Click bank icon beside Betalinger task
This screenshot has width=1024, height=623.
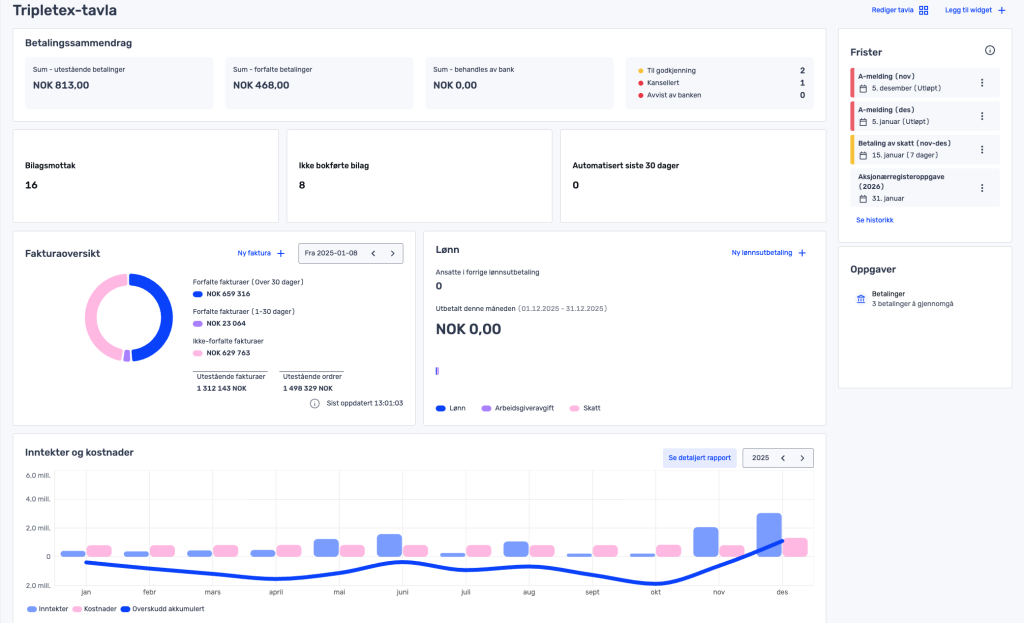click(861, 299)
